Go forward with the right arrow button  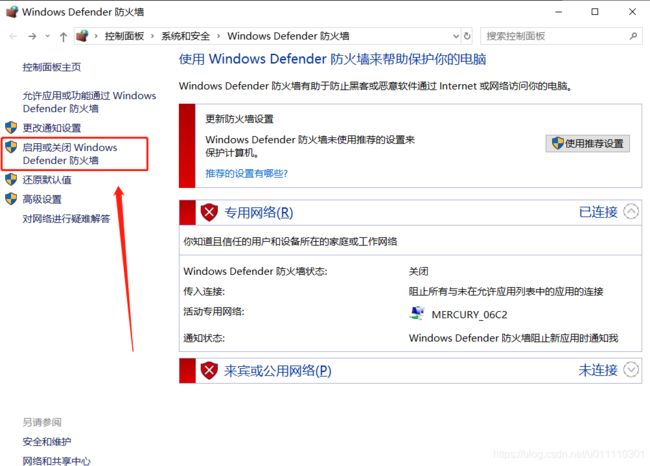tap(32, 36)
